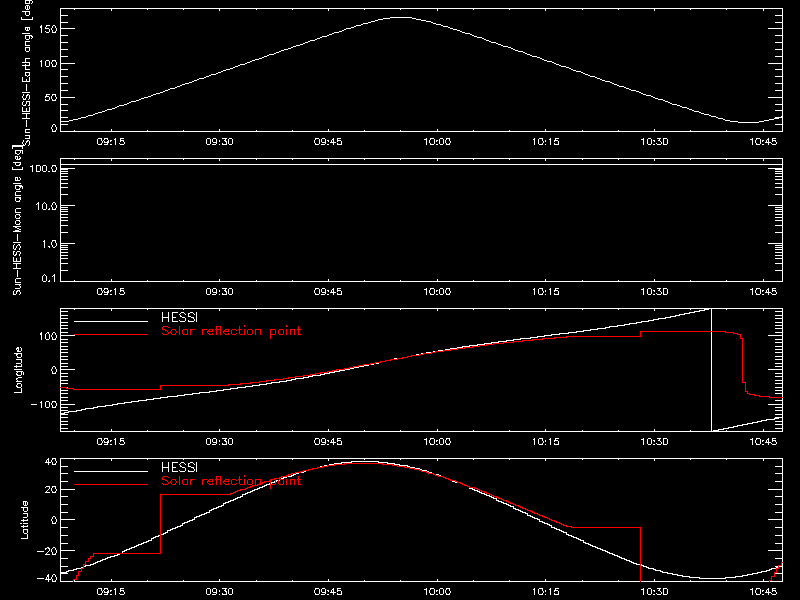
Task: Click the -100 tick label on Longitude plot
Action: click(x=44, y=404)
